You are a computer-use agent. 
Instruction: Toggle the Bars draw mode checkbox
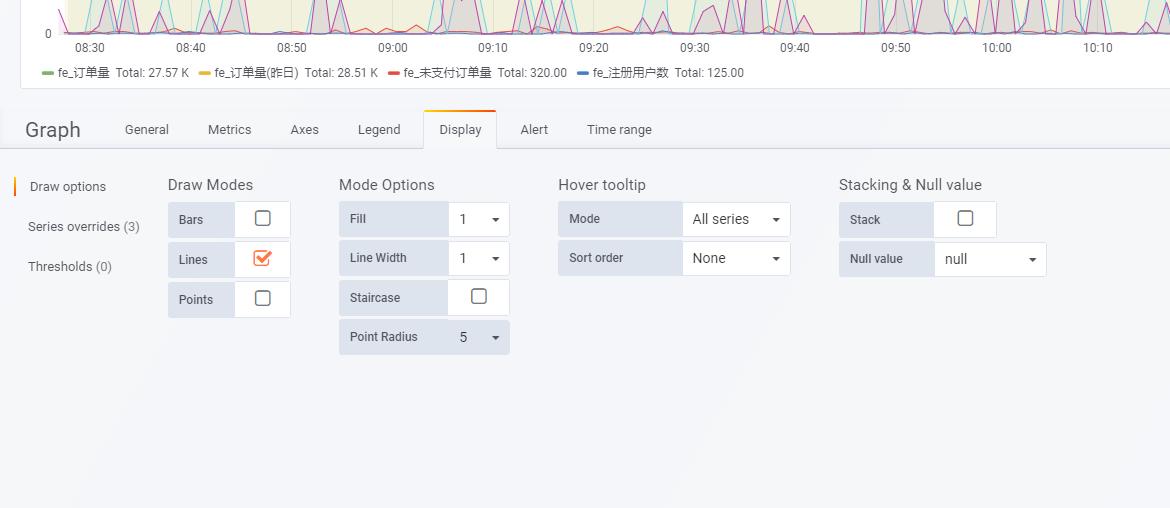[x=262, y=218]
